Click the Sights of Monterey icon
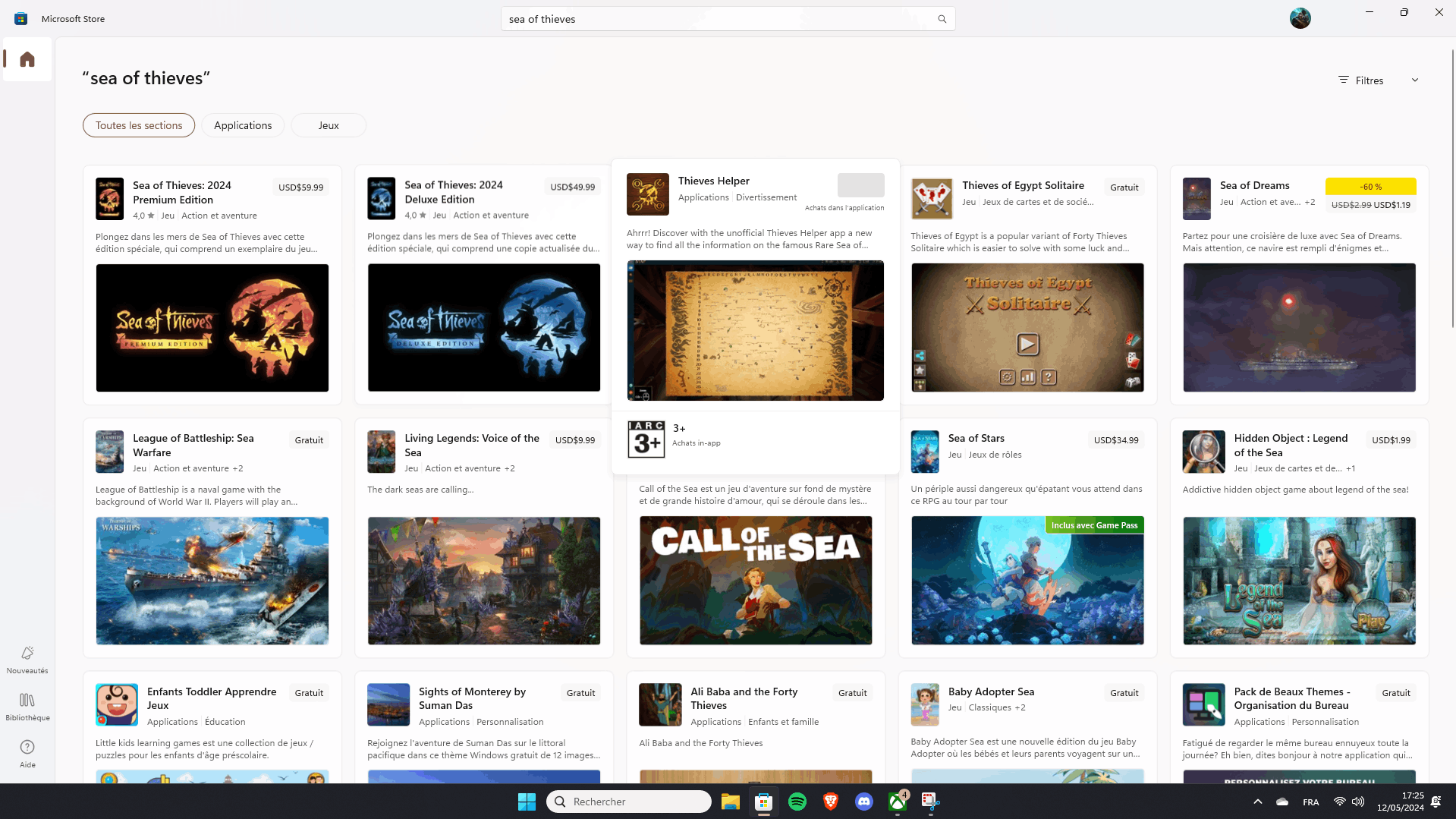The height and width of the screenshot is (819, 1456). pos(388,704)
